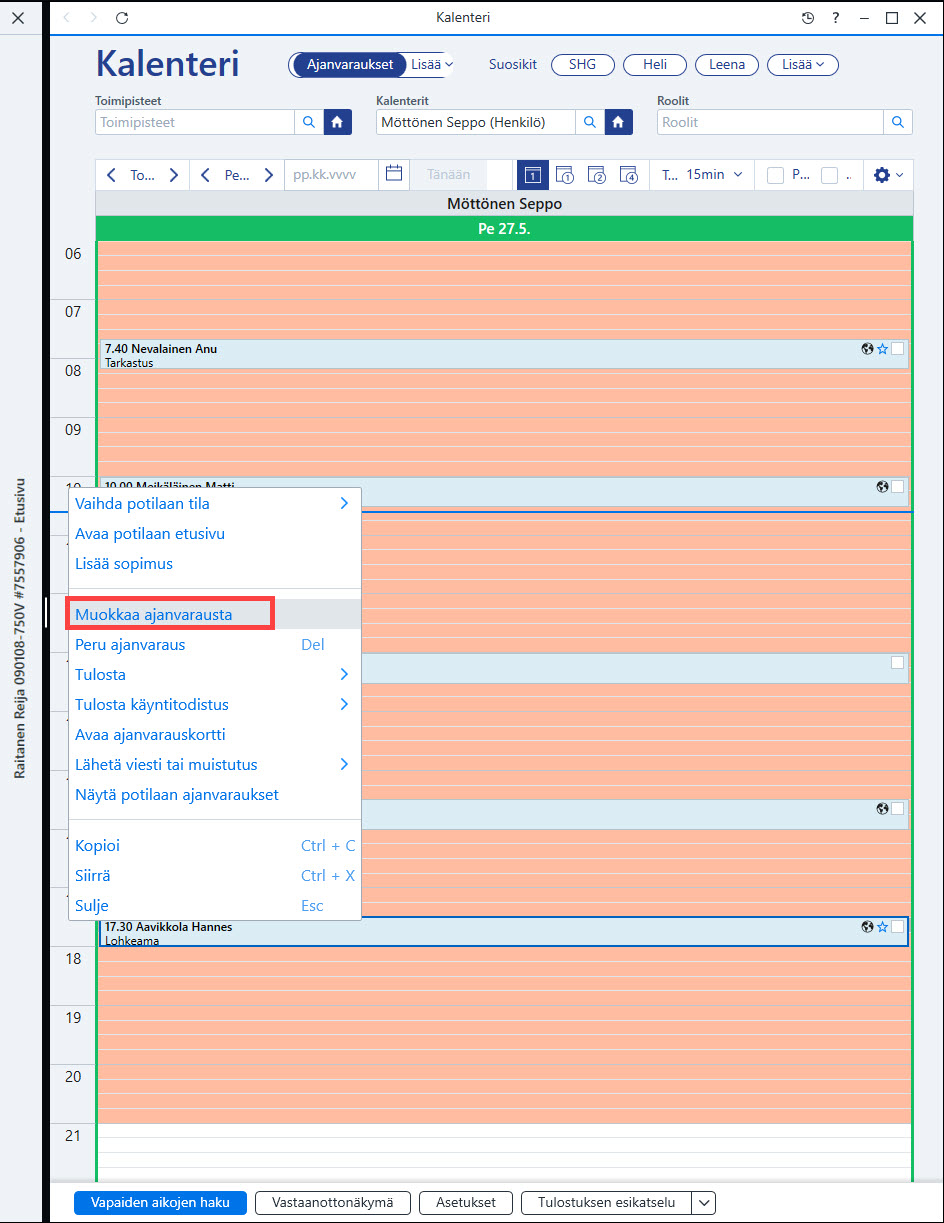Open the 15min time interval dropdown
Screen dimensions: 944x1223
[714, 174]
